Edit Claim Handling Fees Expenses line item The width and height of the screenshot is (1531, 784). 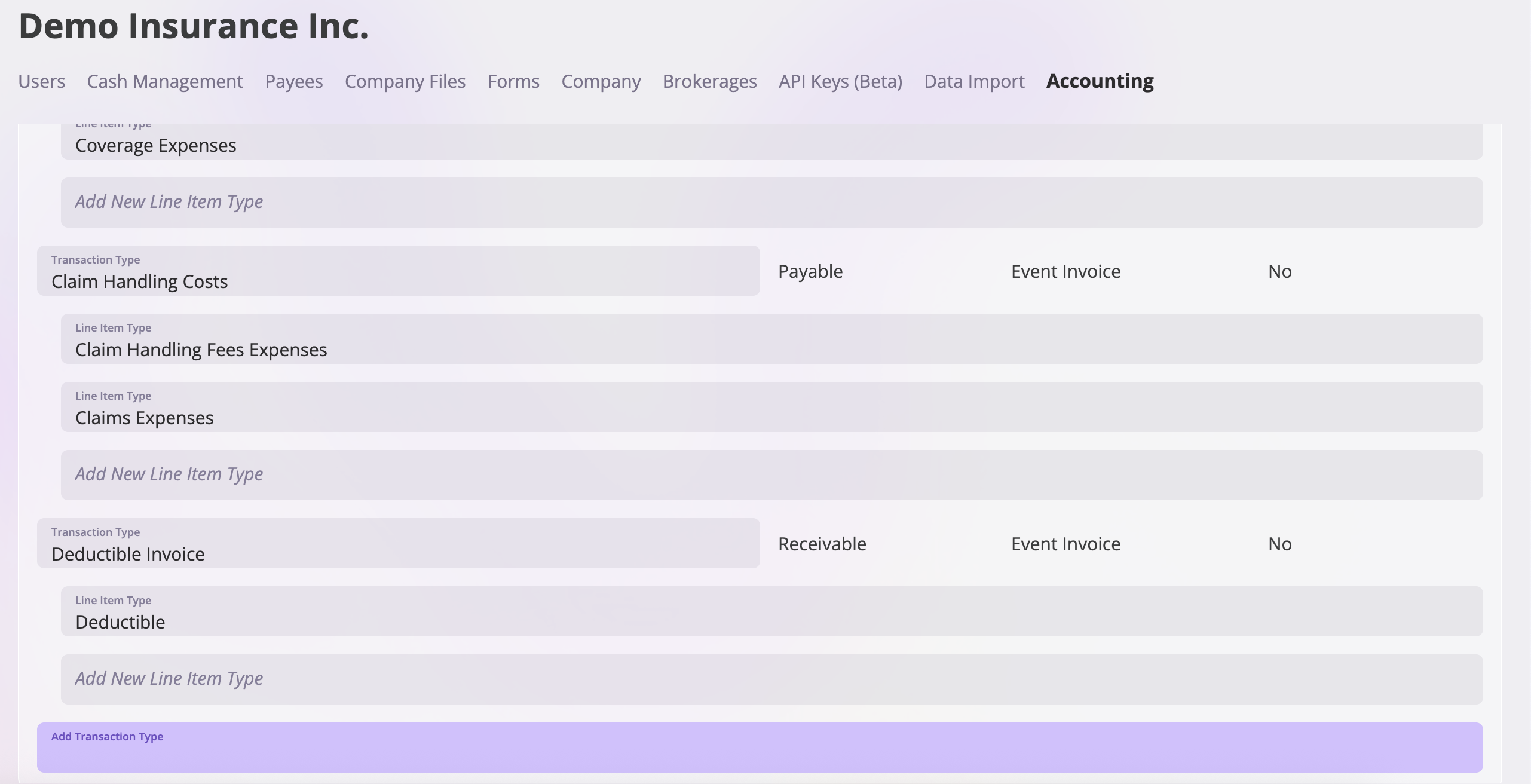point(771,339)
